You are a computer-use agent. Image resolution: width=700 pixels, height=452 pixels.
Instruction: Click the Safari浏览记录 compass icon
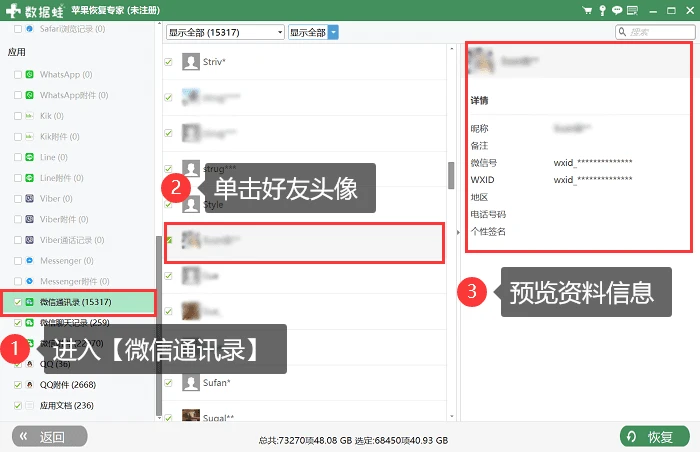29,29
